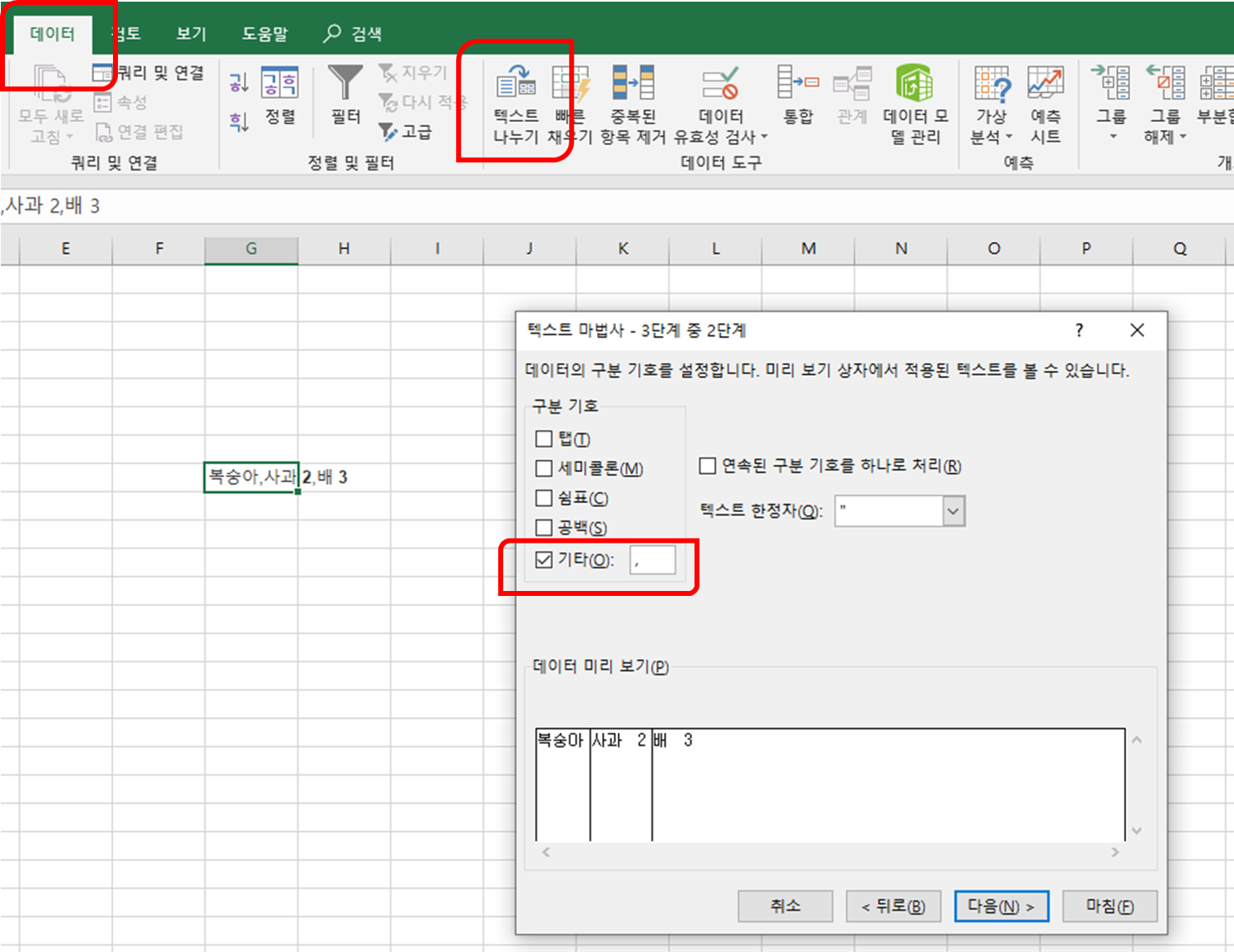The image size is (1234, 952).
Task: Expand the 그룹 dropdown arrow
Action: tap(1113, 137)
